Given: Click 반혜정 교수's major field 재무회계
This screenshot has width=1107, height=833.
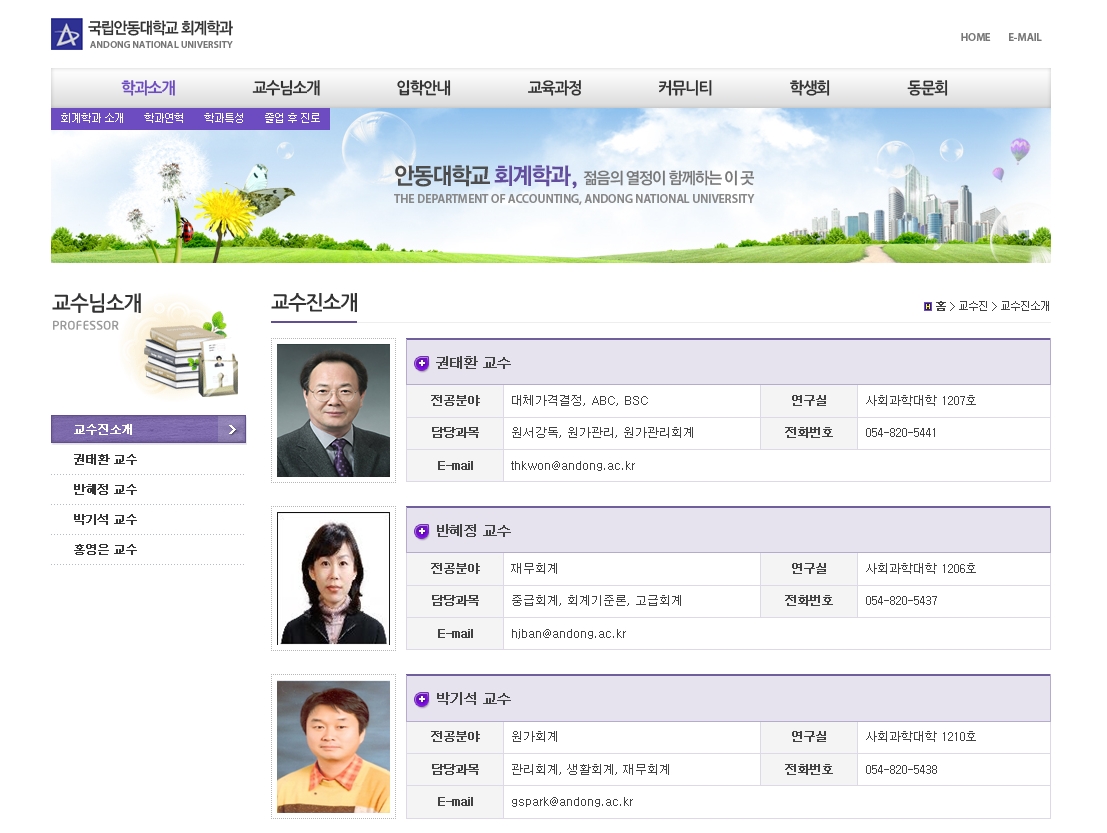Looking at the screenshot, I should pos(534,569).
